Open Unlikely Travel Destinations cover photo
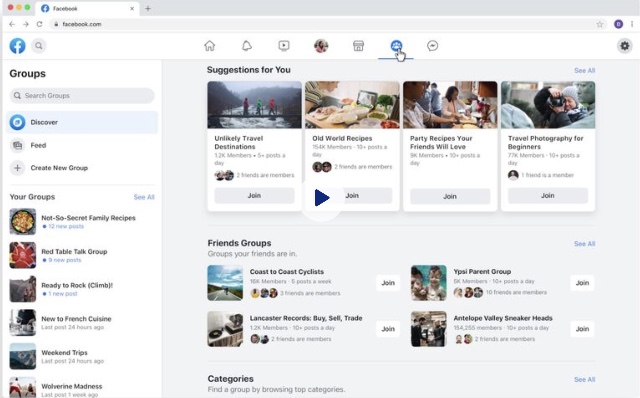The height and width of the screenshot is (398, 640). click(254, 105)
